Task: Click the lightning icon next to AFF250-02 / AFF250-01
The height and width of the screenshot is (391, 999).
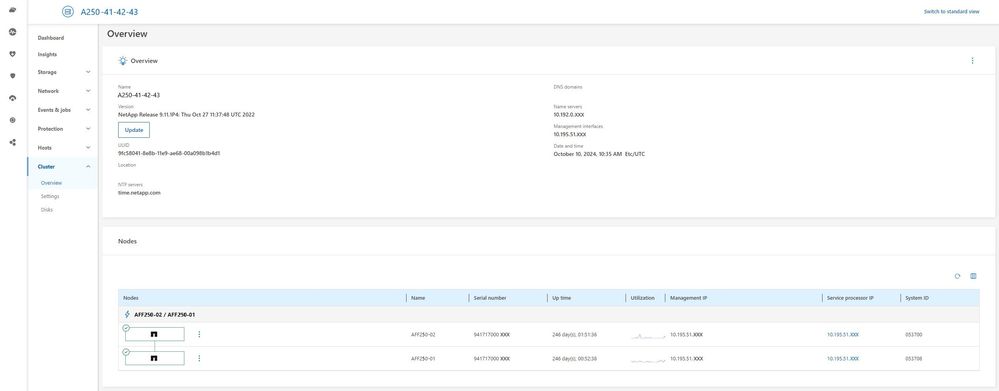Action: pos(127,314)
